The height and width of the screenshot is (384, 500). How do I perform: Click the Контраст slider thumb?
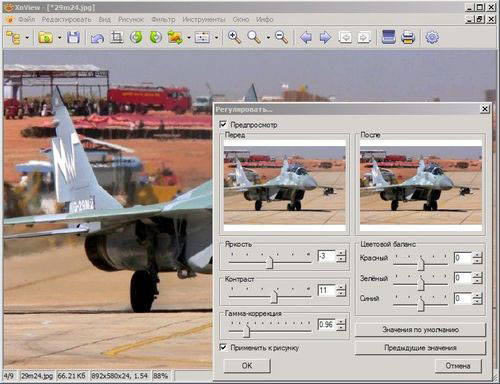click(x=274, y=296)
